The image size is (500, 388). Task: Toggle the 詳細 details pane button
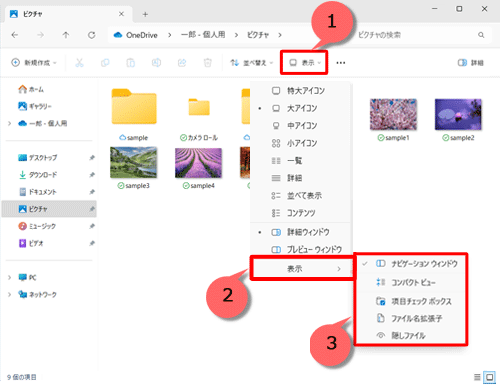click(x=471, y=63)
